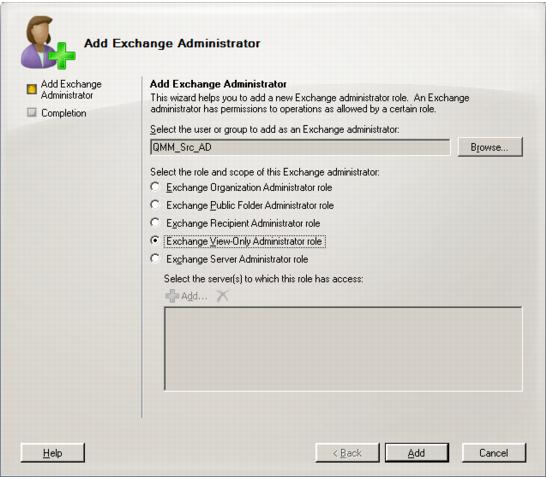Choose Exchange Recipient Administrator role option

[x=155, y=223]
